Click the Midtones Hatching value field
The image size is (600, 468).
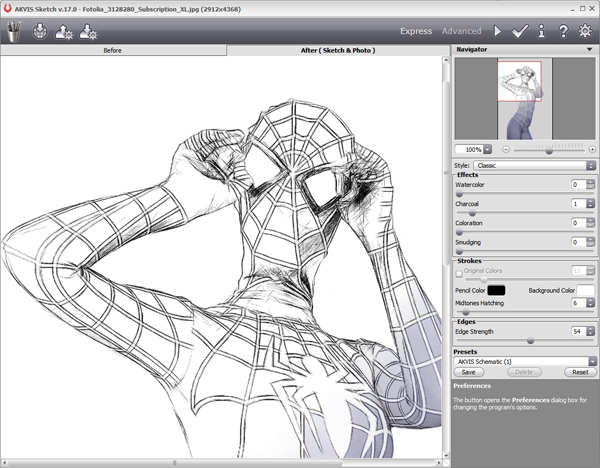pos(579,303)
